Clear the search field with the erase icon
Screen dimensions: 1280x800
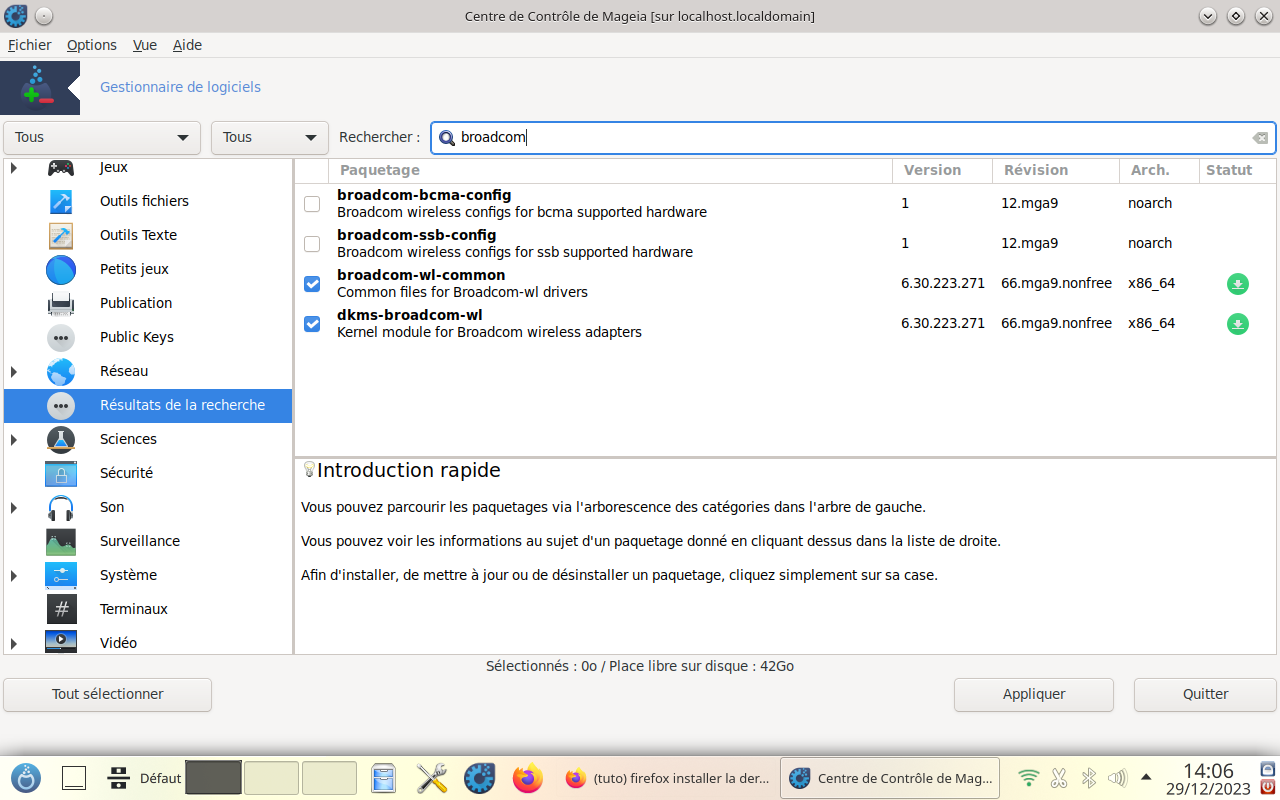pos(1260,138)
